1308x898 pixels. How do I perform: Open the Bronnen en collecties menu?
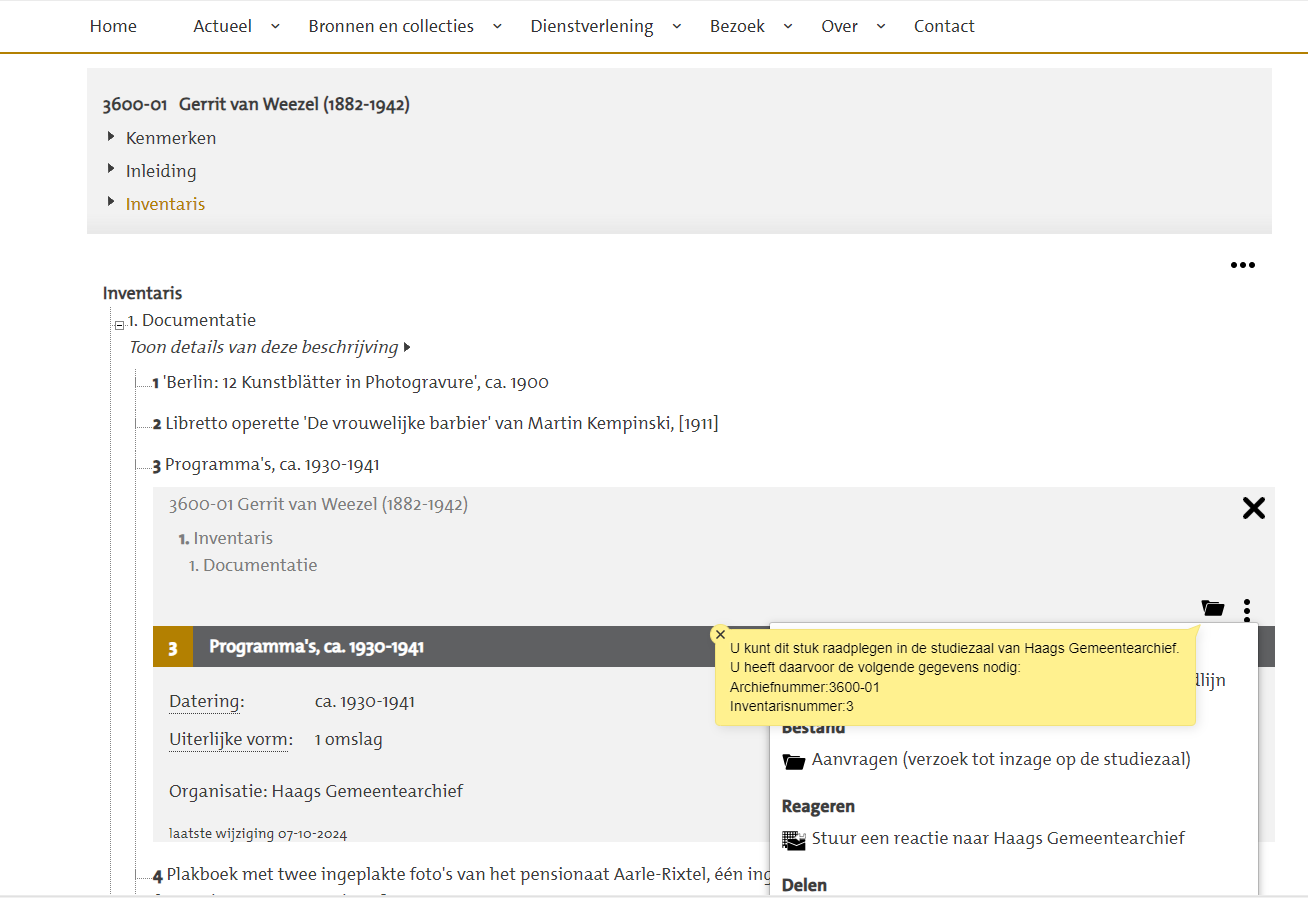(x=404, y=26)
